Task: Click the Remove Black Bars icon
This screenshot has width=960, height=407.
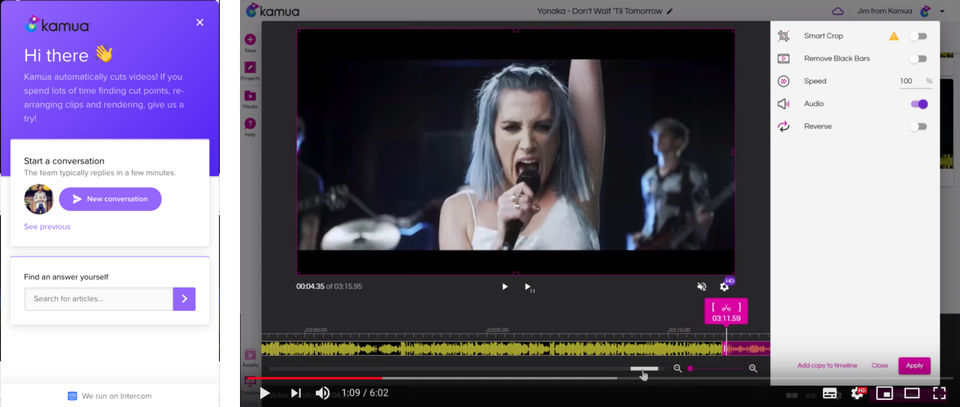Action: pos(784,59)
